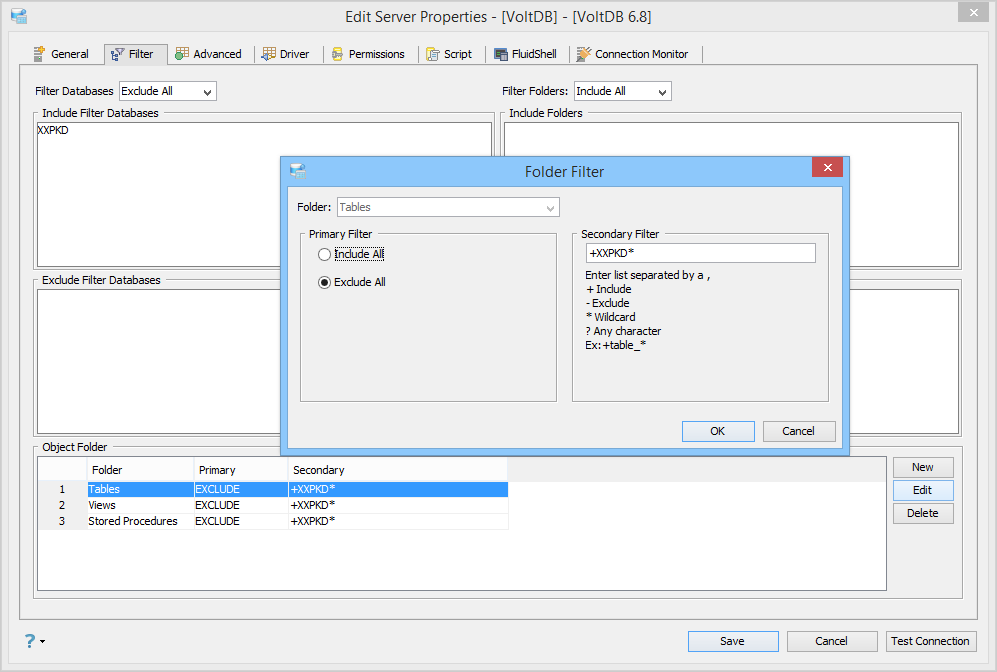This screenshot has height=672, width=997.
Task: Click the Connection Monitor tab icon
Action: pyautogui.click(x=583, y=54)
